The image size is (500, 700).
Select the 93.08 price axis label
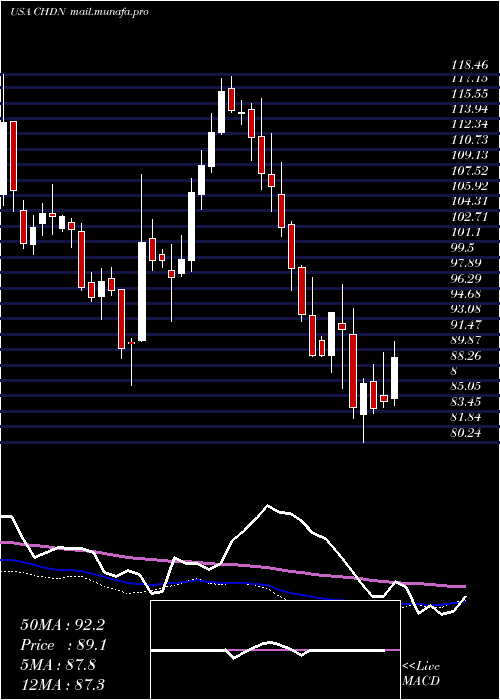[466, 309]
